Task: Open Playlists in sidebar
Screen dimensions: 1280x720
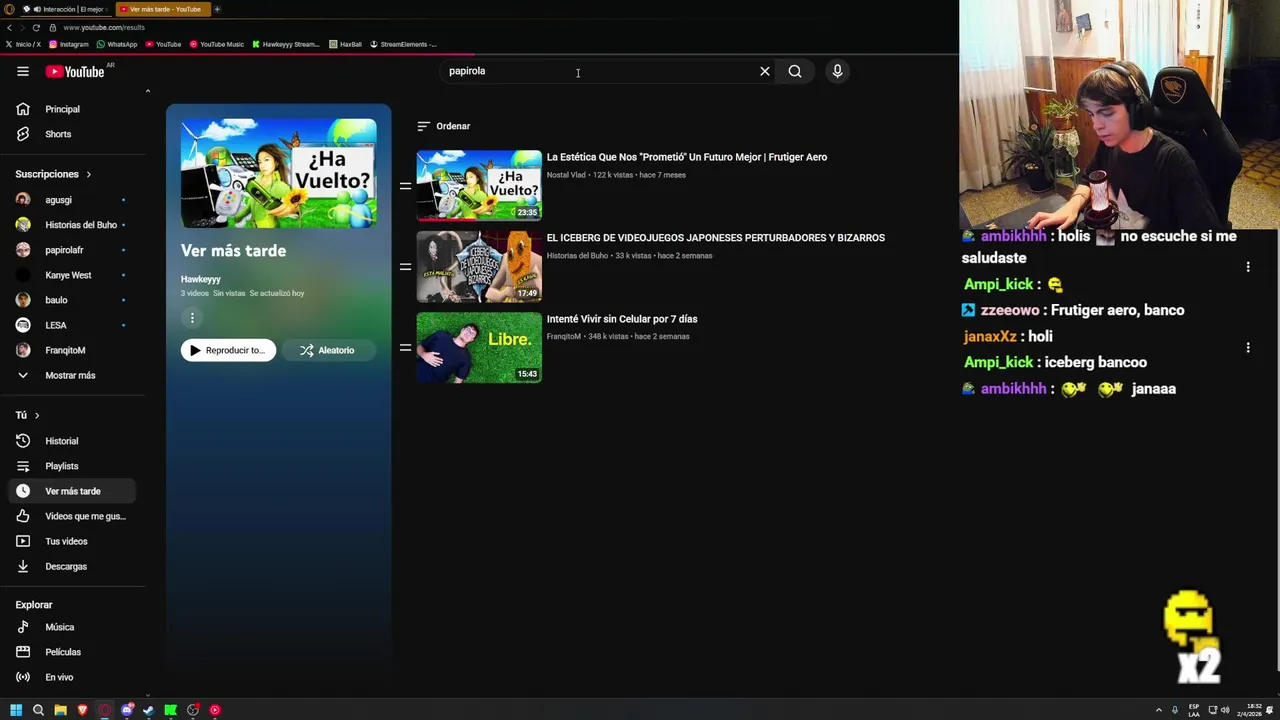Action: (73, 466)
